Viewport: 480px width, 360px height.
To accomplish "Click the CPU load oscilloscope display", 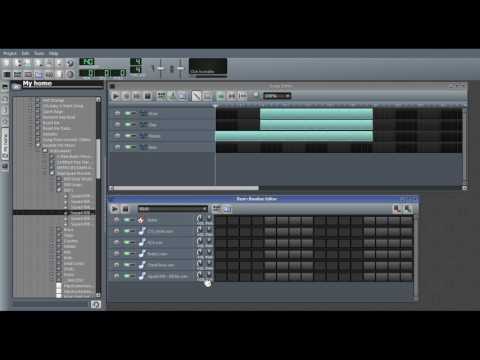I will (x=208, y=66).
